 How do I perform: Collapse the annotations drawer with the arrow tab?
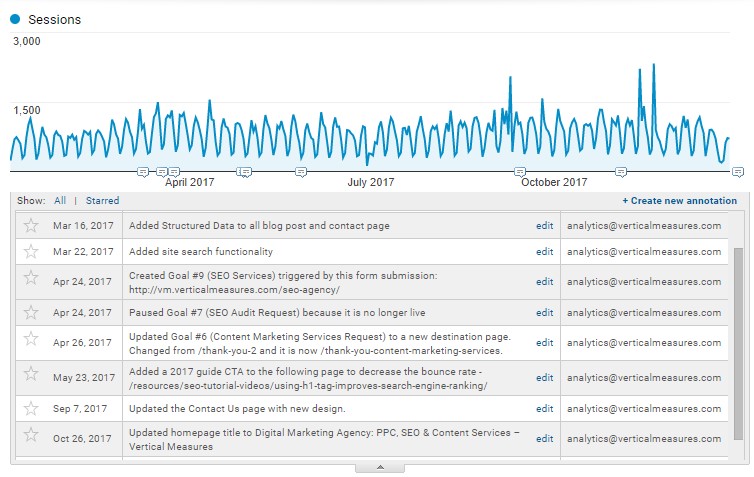coord(380,468)
